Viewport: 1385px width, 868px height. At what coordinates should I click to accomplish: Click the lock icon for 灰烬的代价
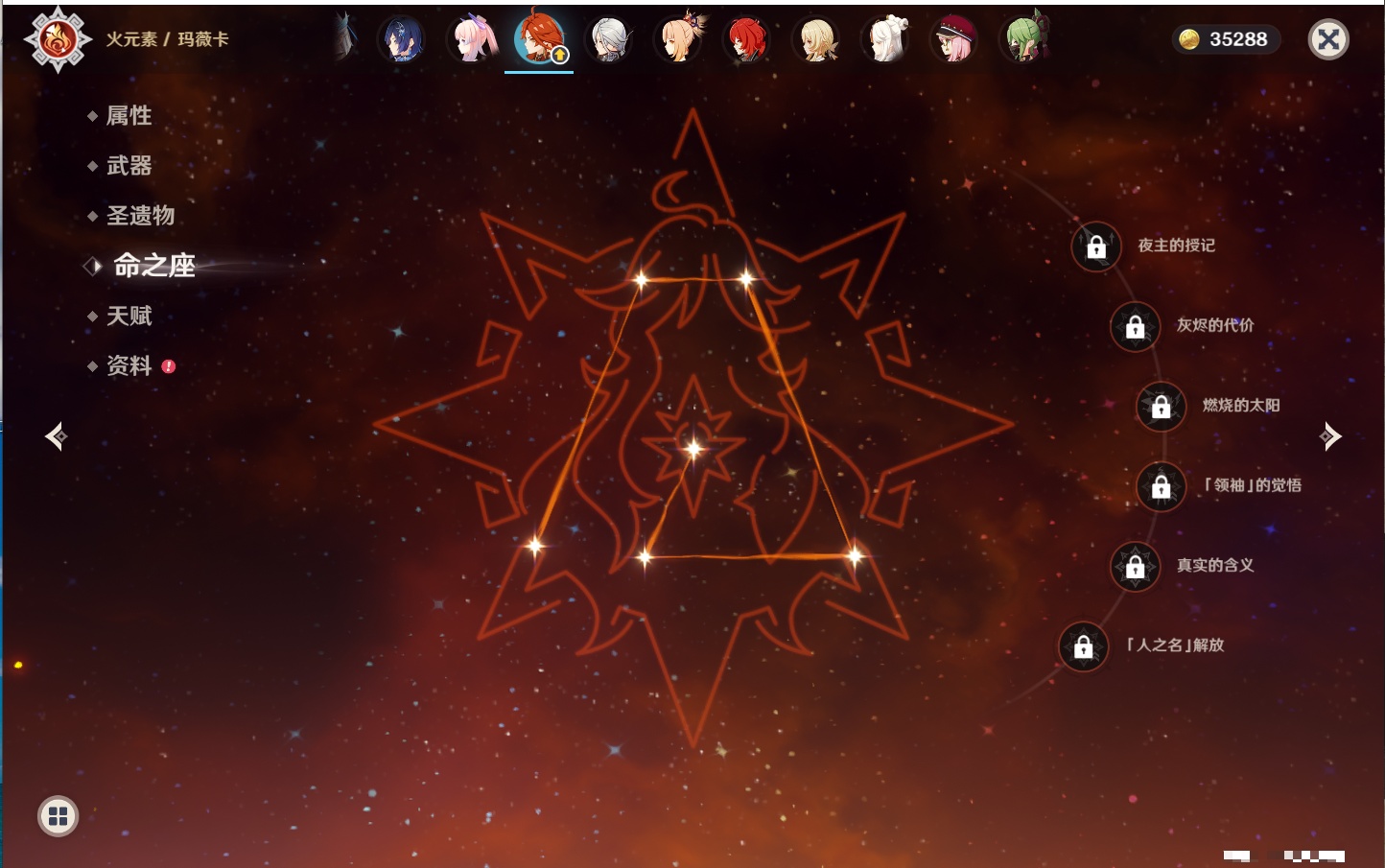[x=1136, y=327]
